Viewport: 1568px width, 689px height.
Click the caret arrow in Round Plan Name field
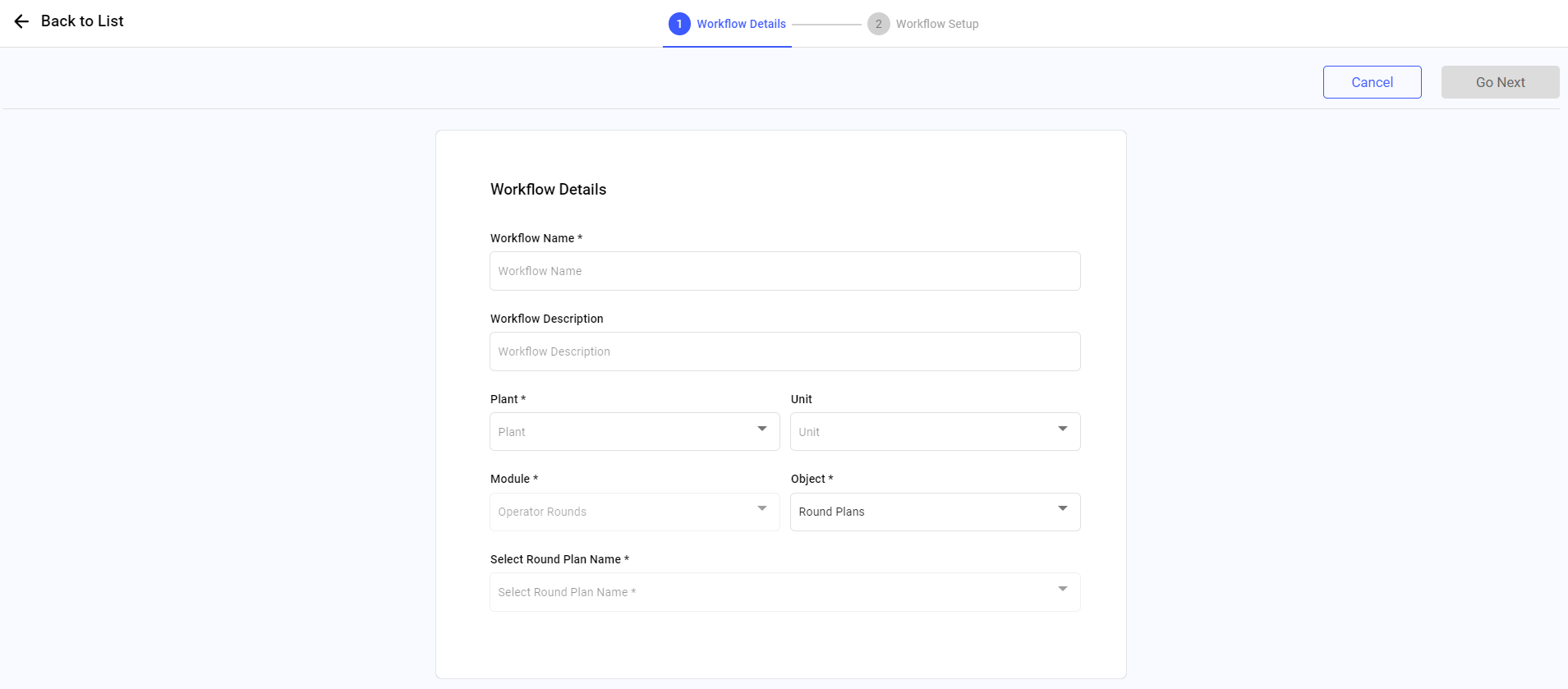pos(1063,590)
